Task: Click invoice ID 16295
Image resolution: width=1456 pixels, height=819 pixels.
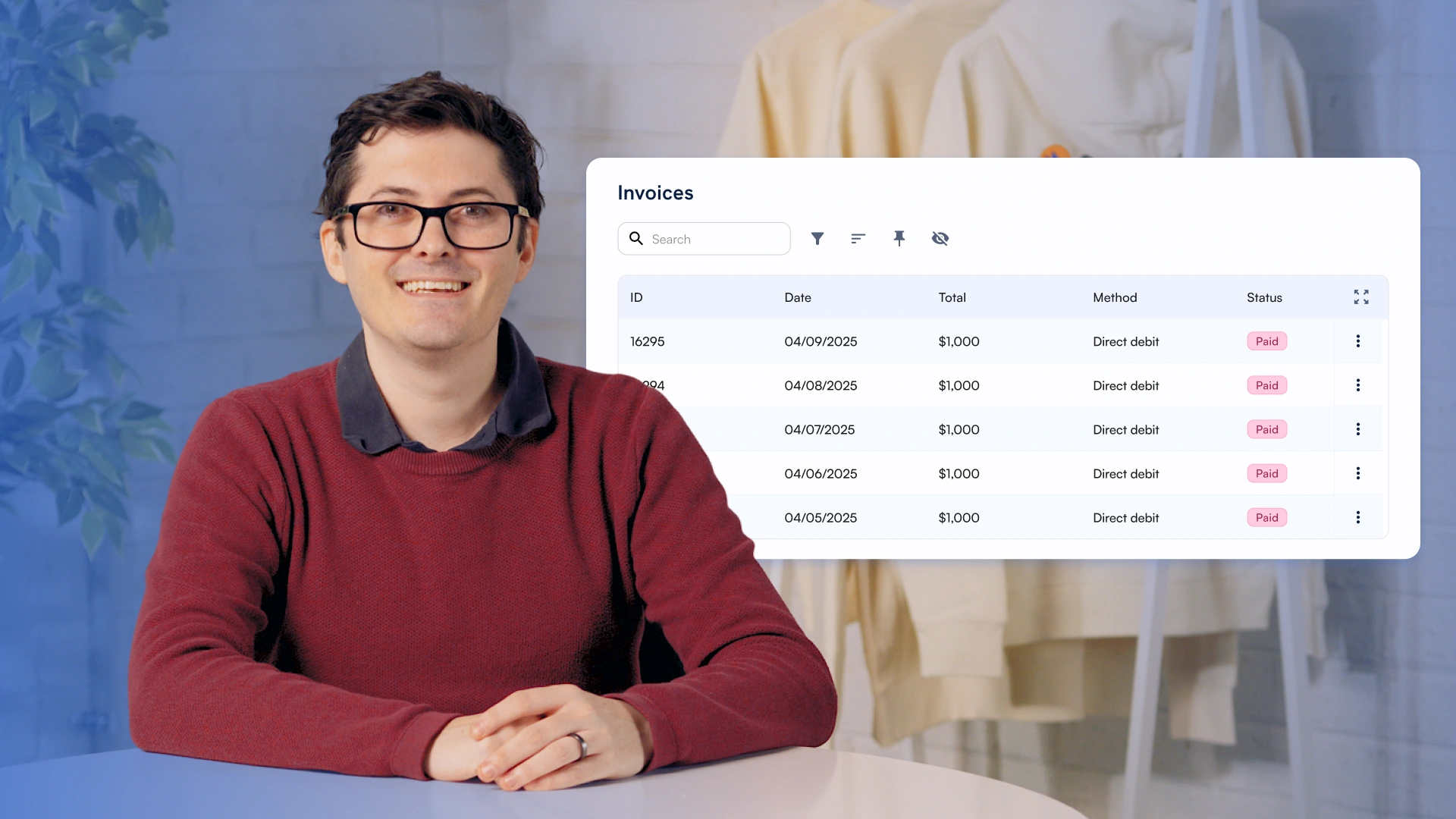Action: coord(647,341)
